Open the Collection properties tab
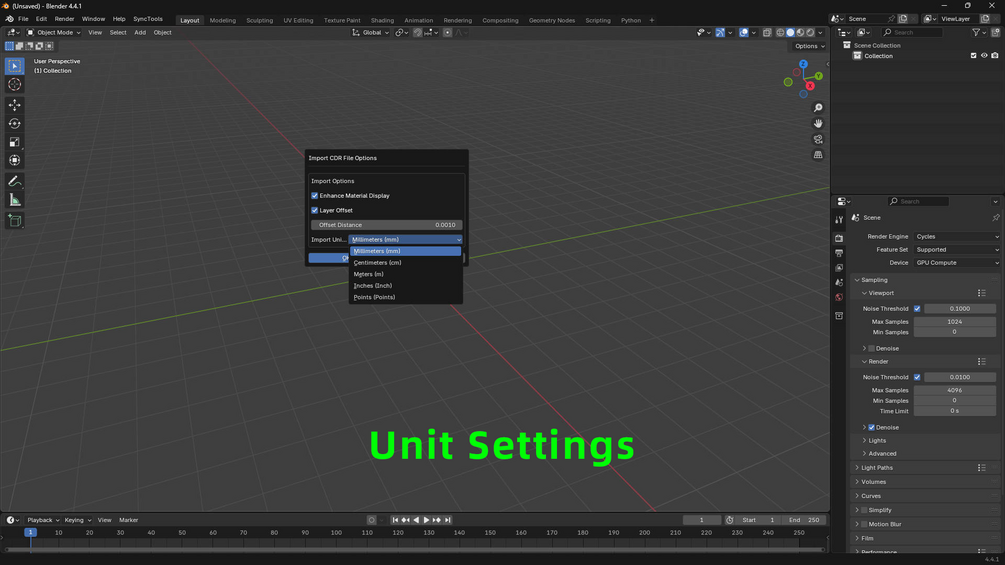 pyautogui.click(x=839, y=316)
